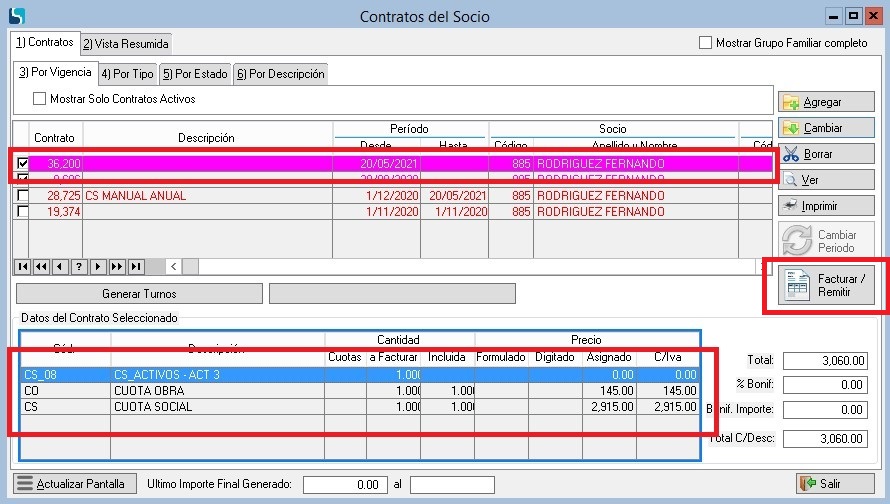Open the Ver magnifier button
The image size is (890, 504).
click(825, 180)
